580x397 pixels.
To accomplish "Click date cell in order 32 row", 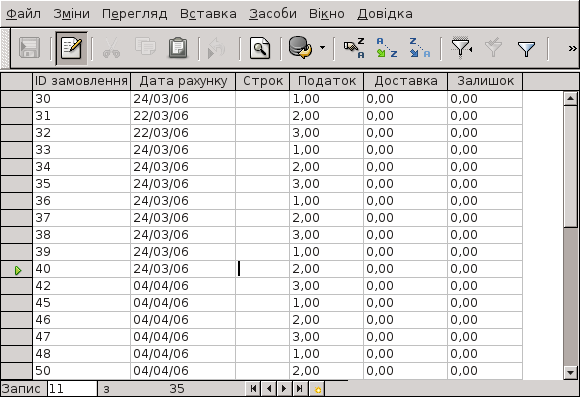I will click(x=183, y=133).
